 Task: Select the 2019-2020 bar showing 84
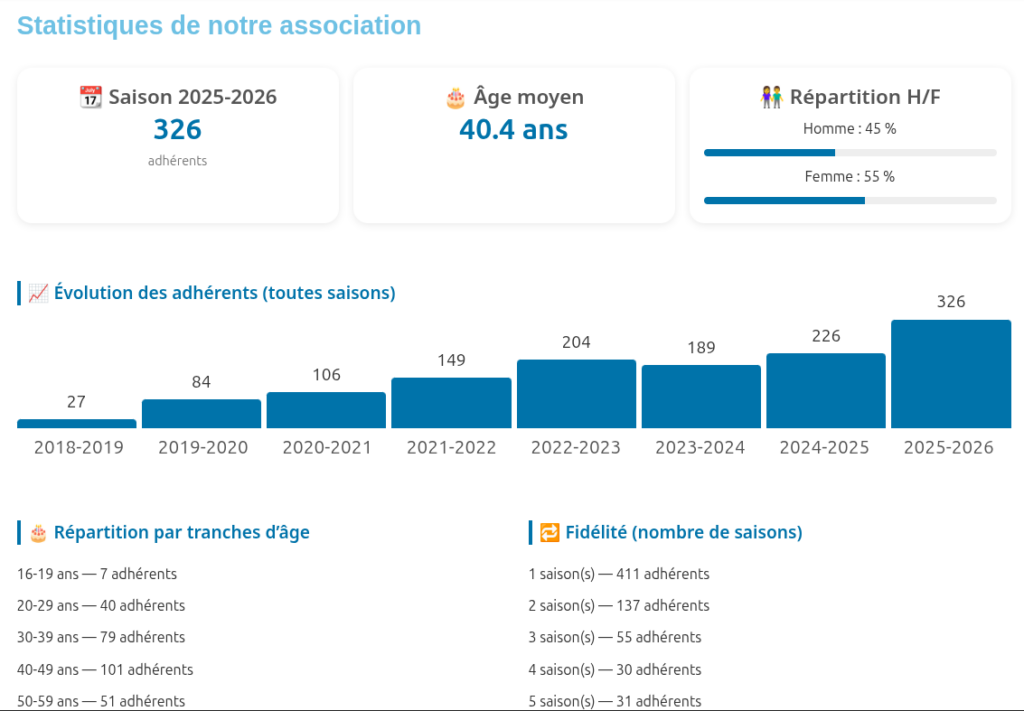tap(201, 414)
